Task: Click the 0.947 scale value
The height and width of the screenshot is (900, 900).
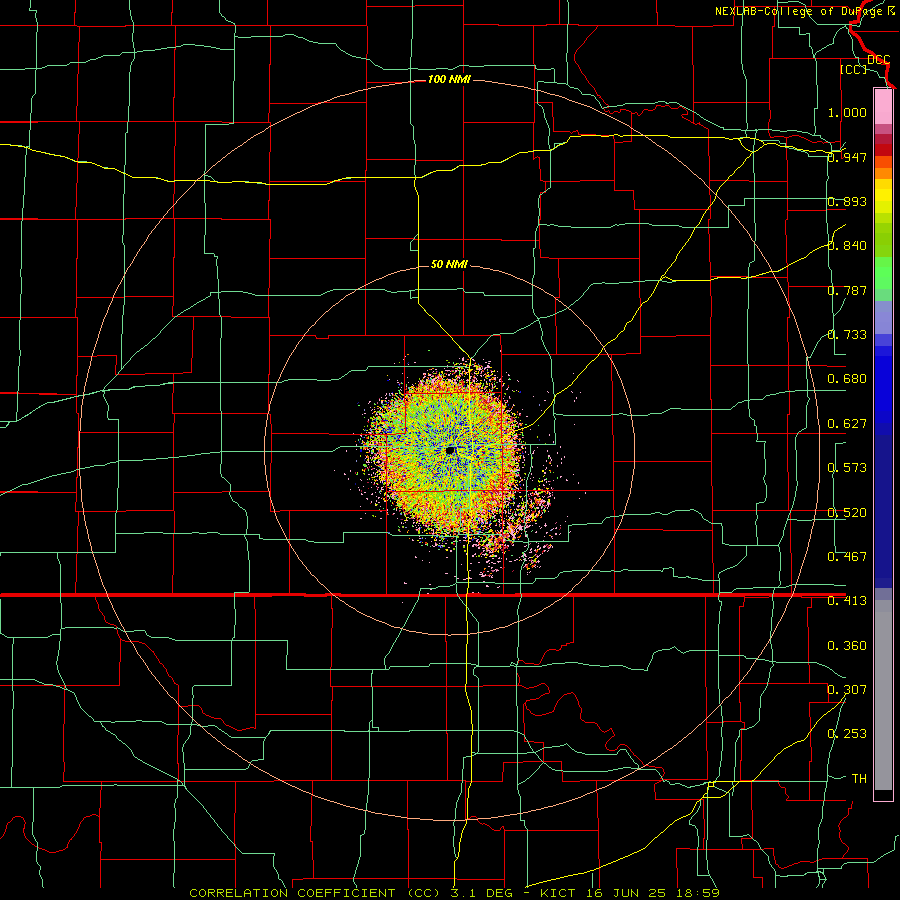Action: 847,157
